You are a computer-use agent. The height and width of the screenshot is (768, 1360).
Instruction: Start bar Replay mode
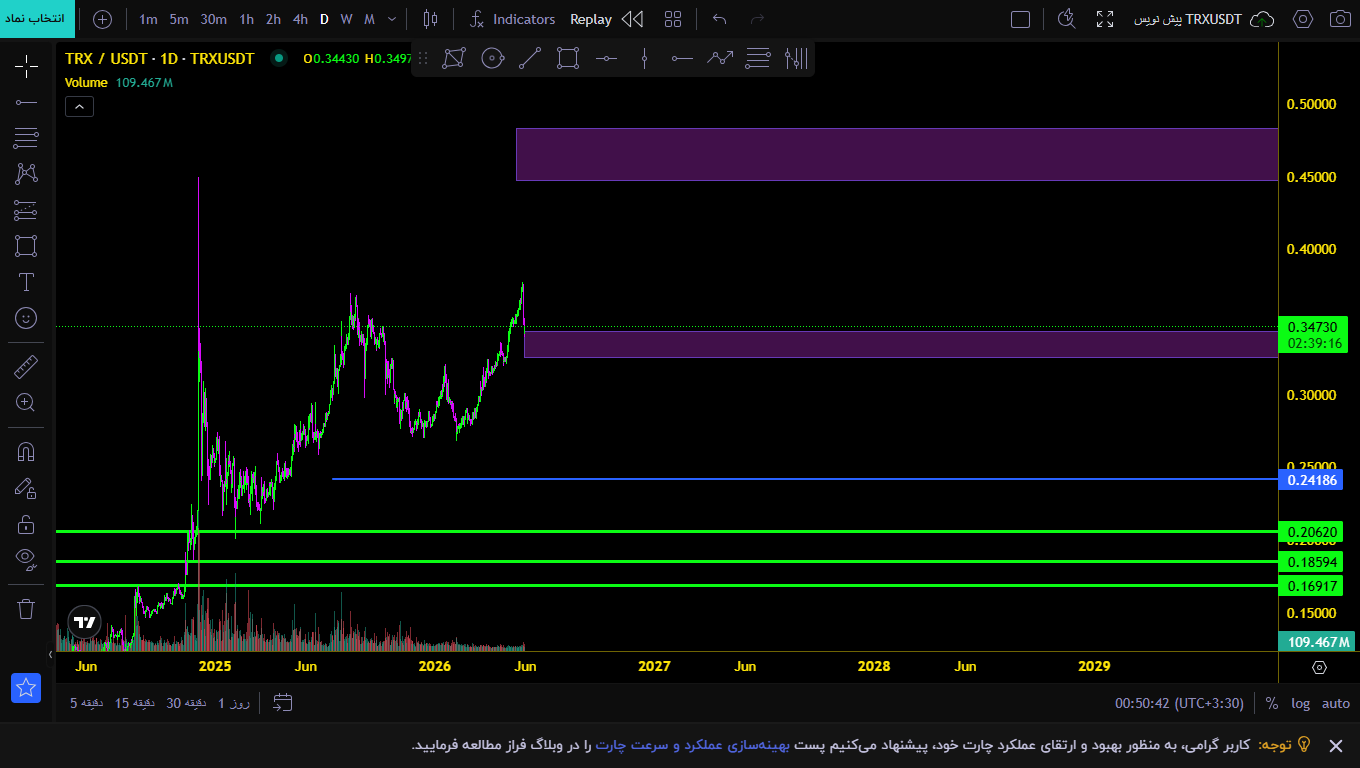pos(607,19)
